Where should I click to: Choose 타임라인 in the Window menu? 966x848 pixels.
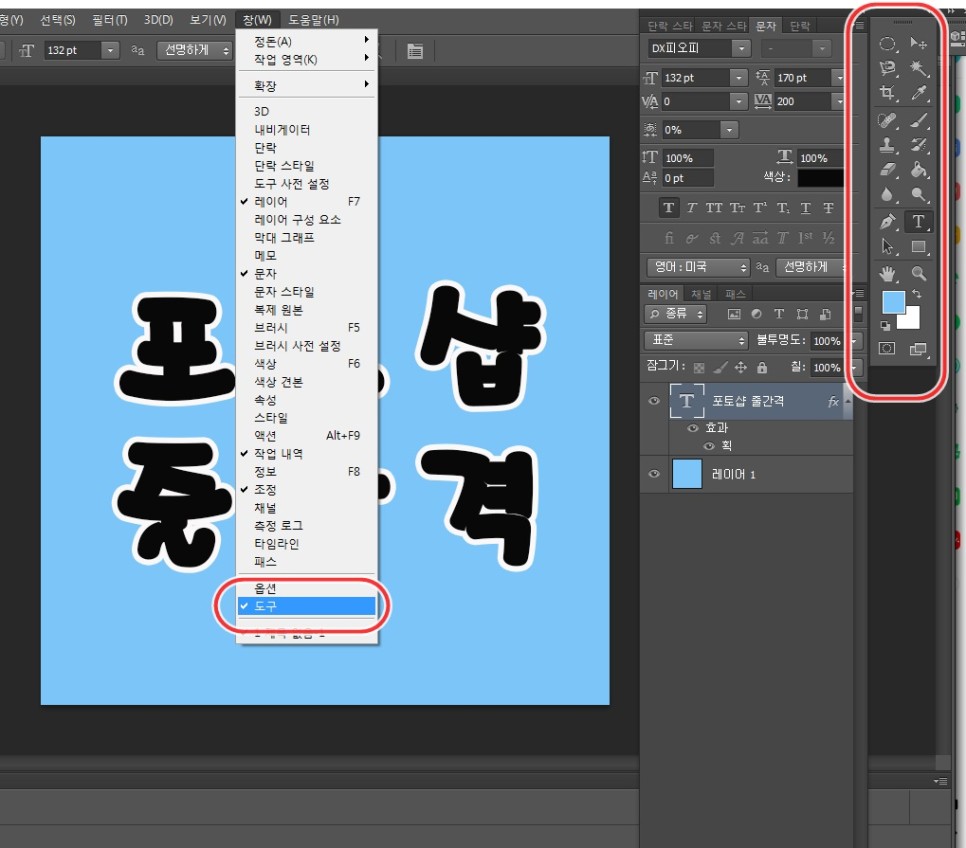[307, 544]
